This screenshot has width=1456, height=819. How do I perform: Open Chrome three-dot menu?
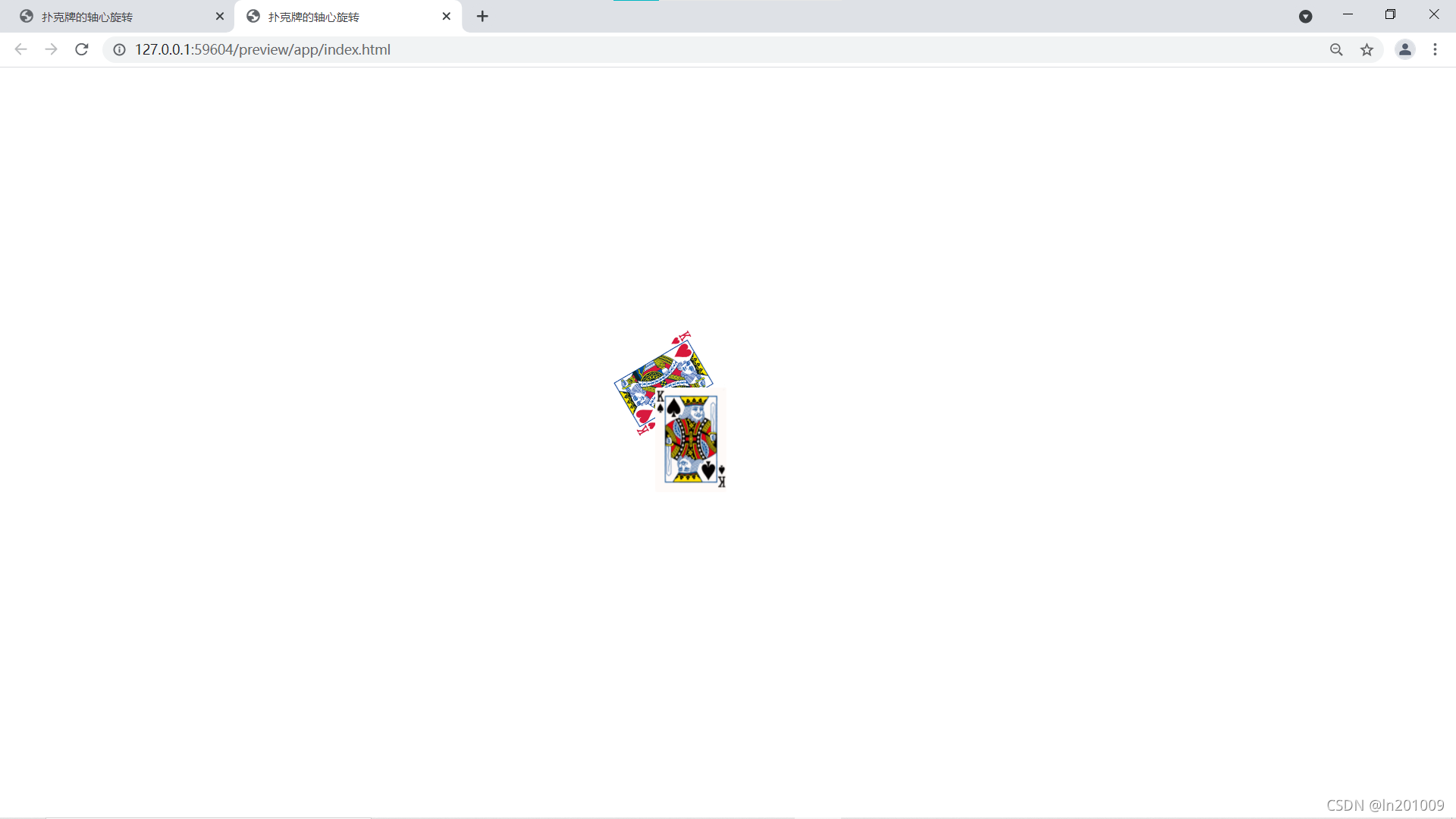point(1435,49)
